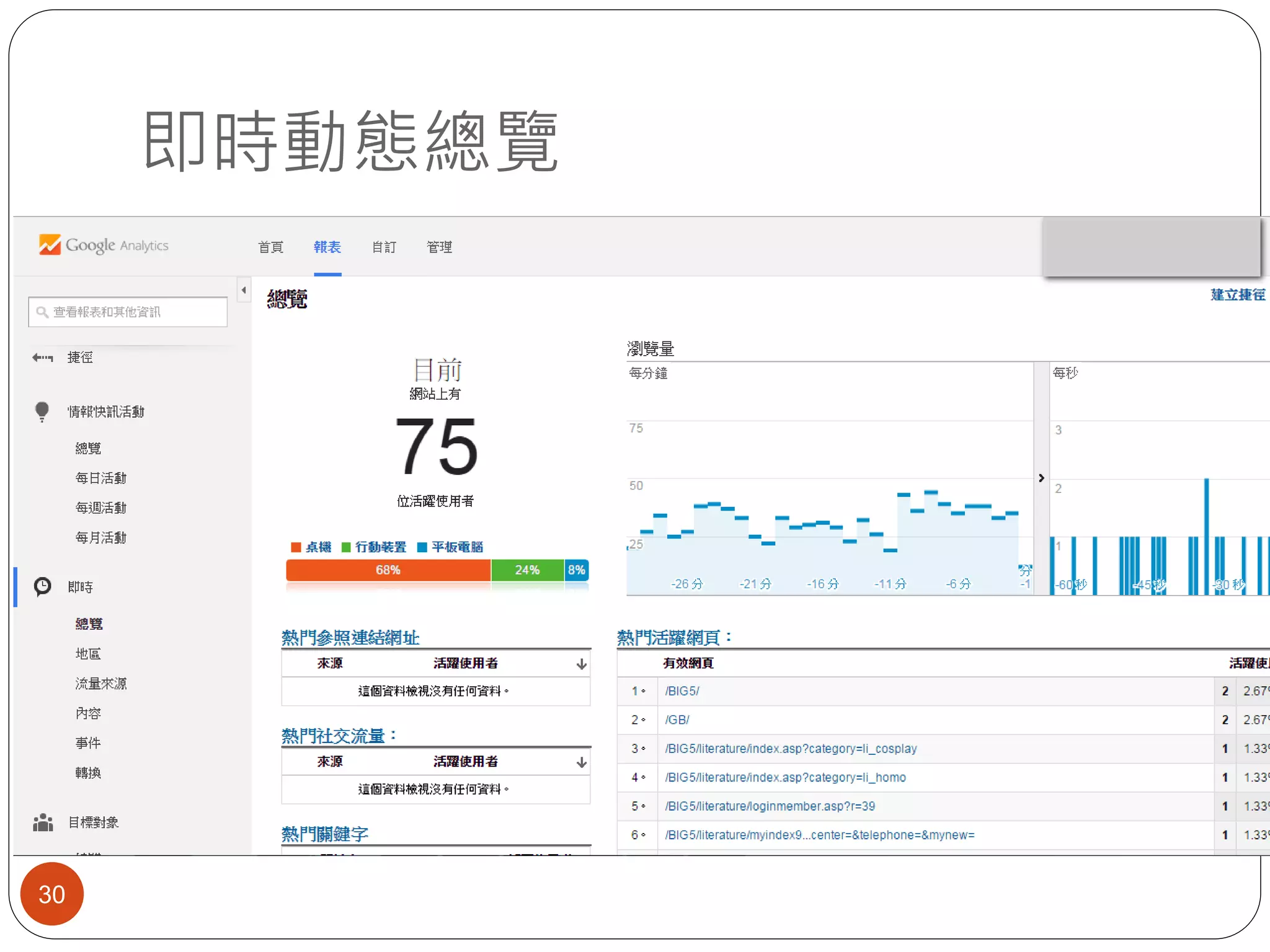This screenshot has width=1270, height=952.
Task: Open the li_cosplay category page link
Action: point(790,749)
